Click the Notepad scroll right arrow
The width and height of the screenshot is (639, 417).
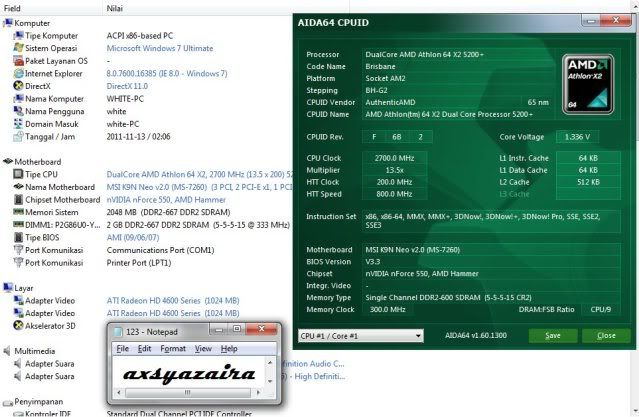point(258,393)
